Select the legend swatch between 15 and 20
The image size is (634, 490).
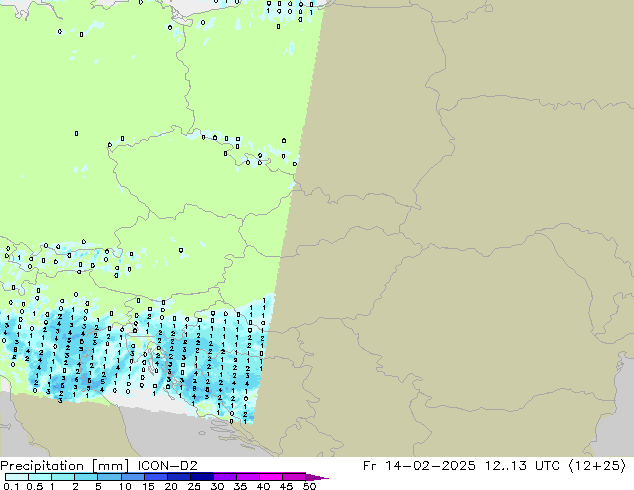click(x=155, y=477)
